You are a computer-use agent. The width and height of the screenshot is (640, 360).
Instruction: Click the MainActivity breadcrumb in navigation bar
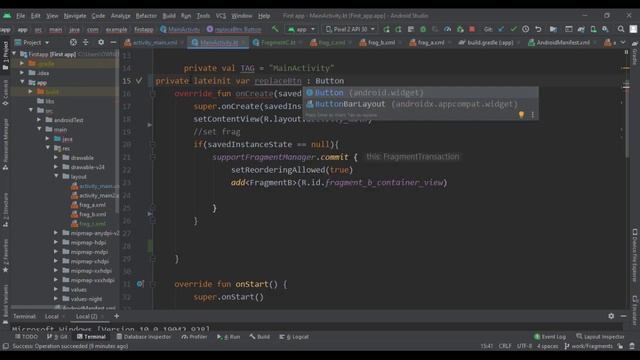coord(180,29)
